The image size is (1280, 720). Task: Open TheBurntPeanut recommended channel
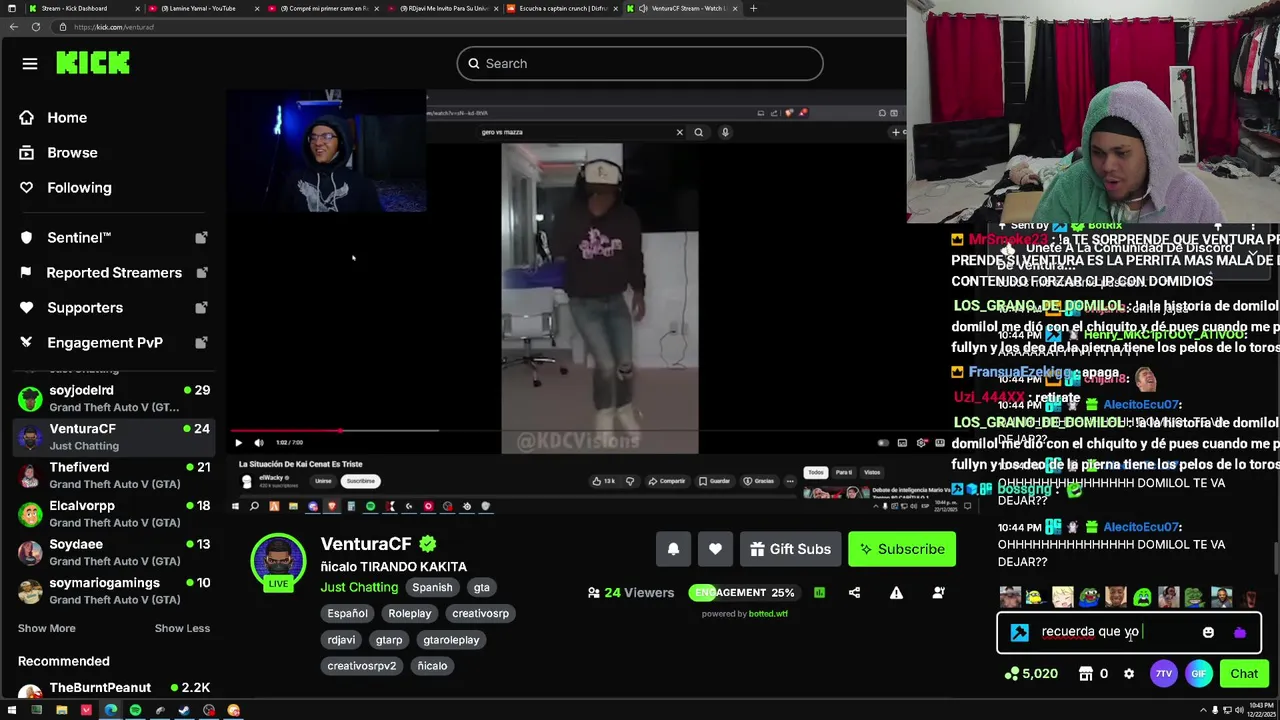click(113, 690)
